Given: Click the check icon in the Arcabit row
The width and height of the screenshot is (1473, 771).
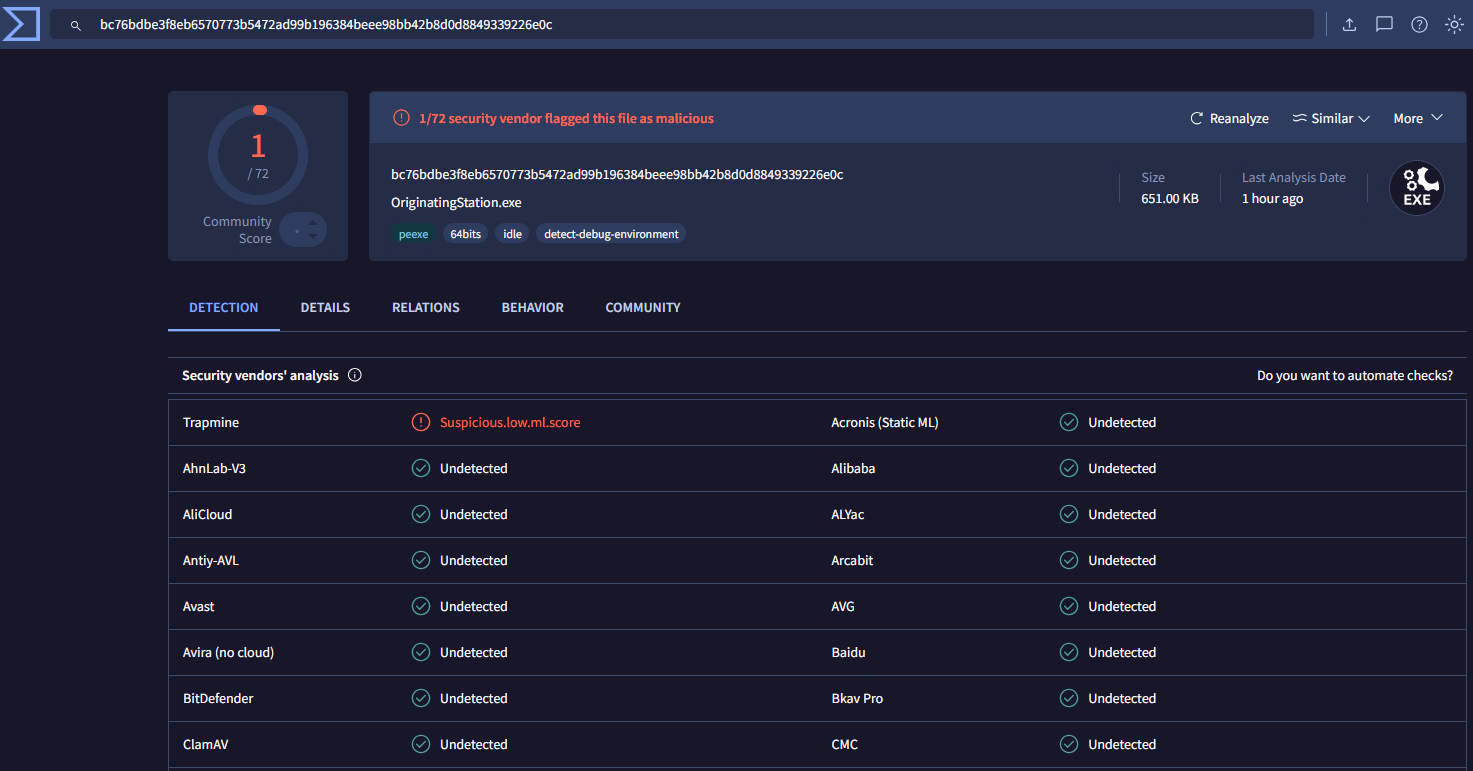Looking at the screenshot, I should pos(1069,560).
